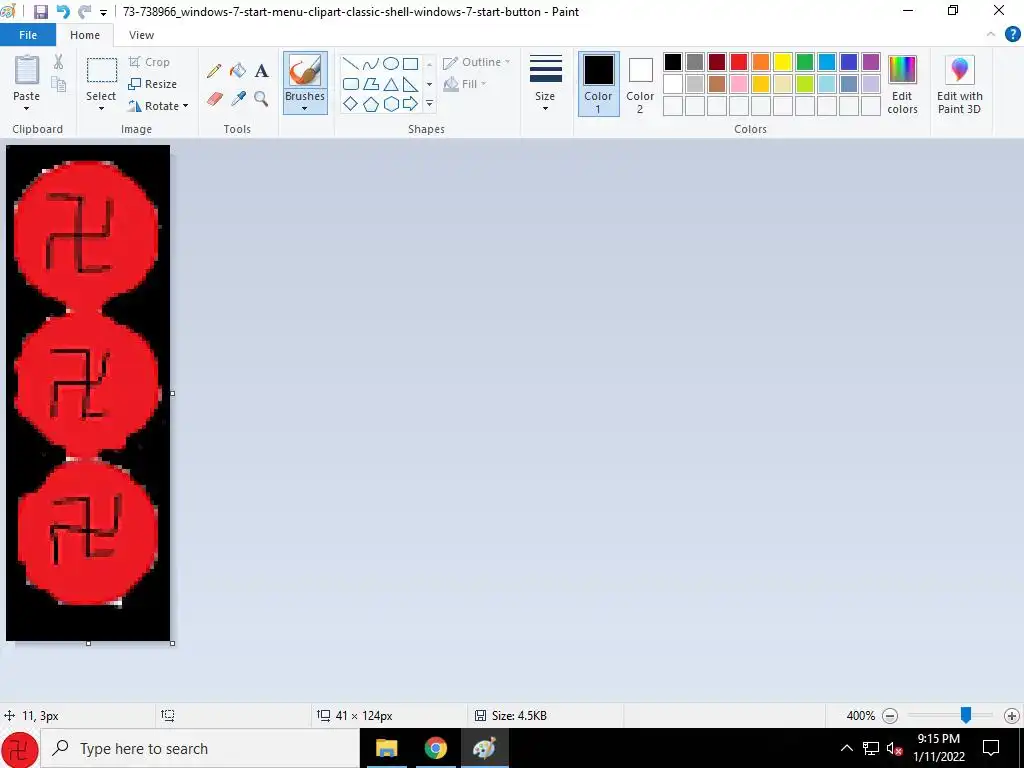Pick the white color swatch

tap(673, 84)
